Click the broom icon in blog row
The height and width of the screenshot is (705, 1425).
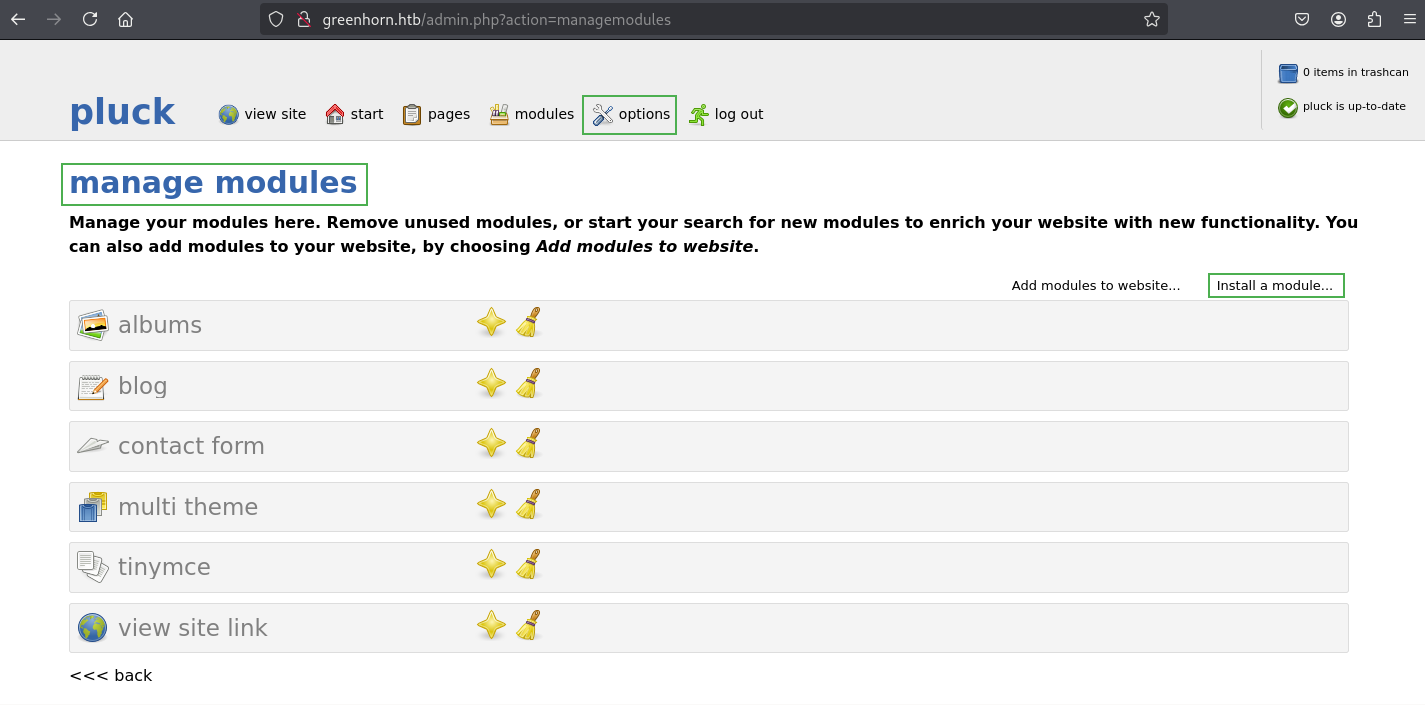pos(528,383)
